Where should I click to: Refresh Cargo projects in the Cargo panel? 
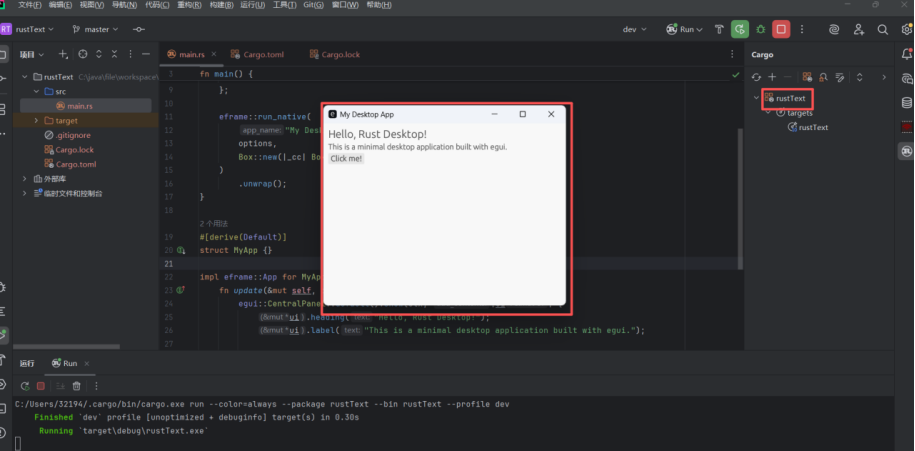(756, 77)
